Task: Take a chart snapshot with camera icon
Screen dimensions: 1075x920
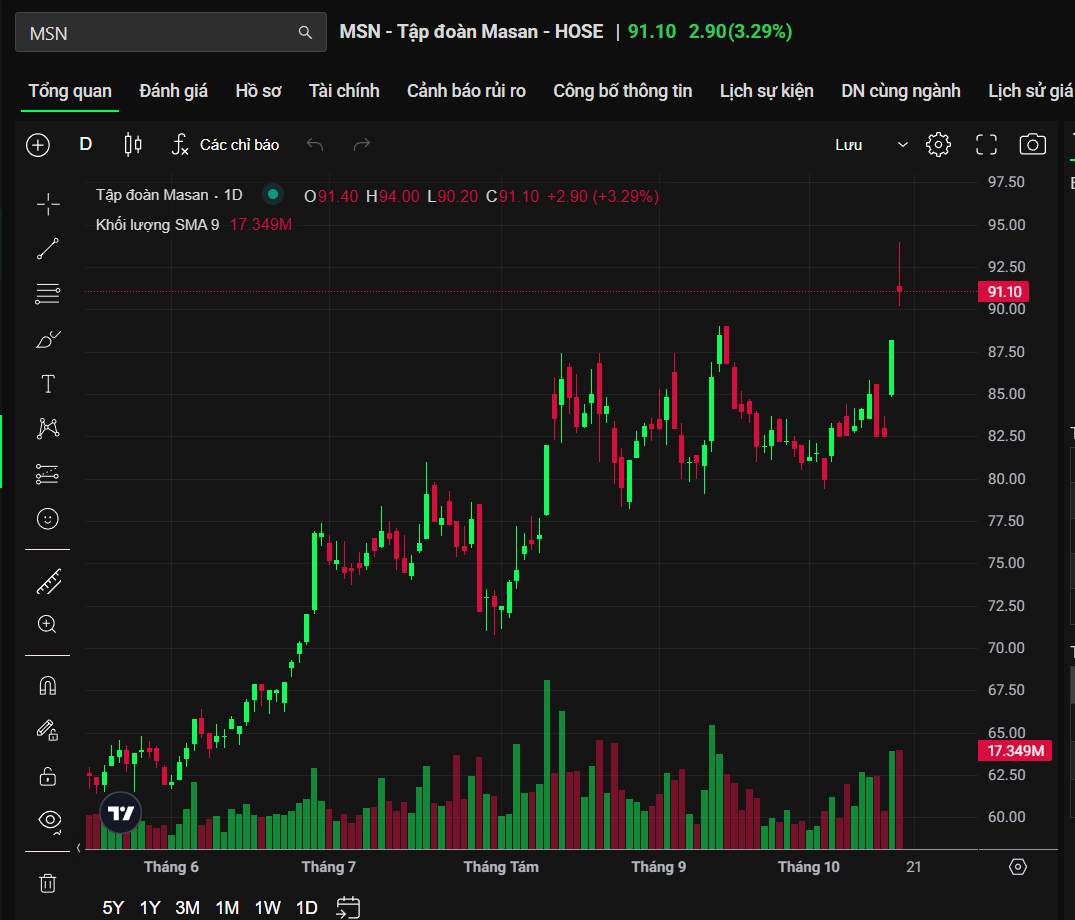Action: 1032,145
